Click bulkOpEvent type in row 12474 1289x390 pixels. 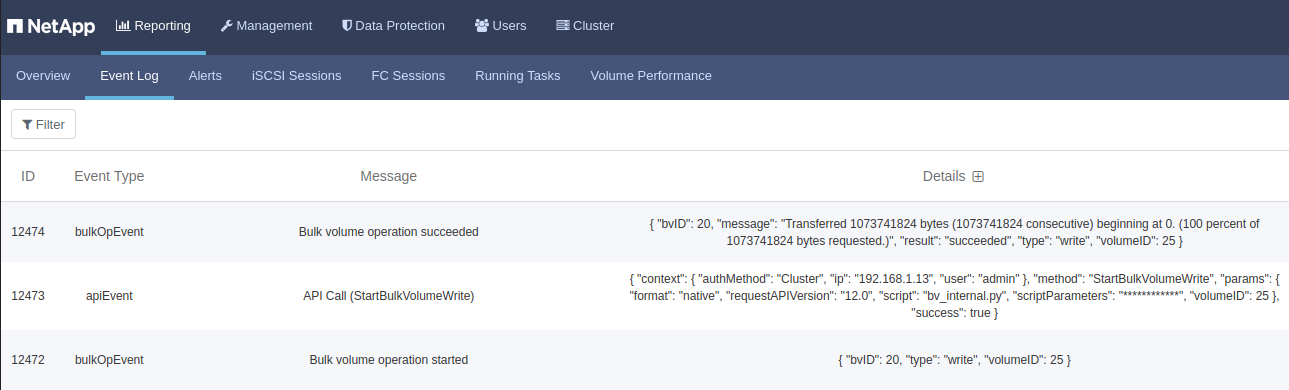pyautogui.click(x=109, y=231)
